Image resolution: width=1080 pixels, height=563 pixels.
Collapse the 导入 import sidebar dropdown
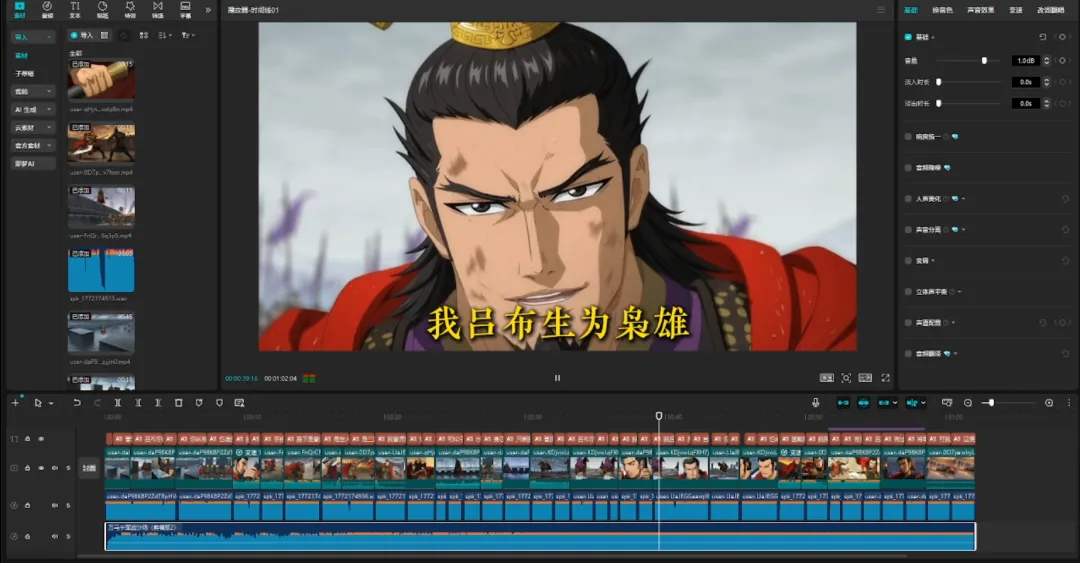pos(49,37)
